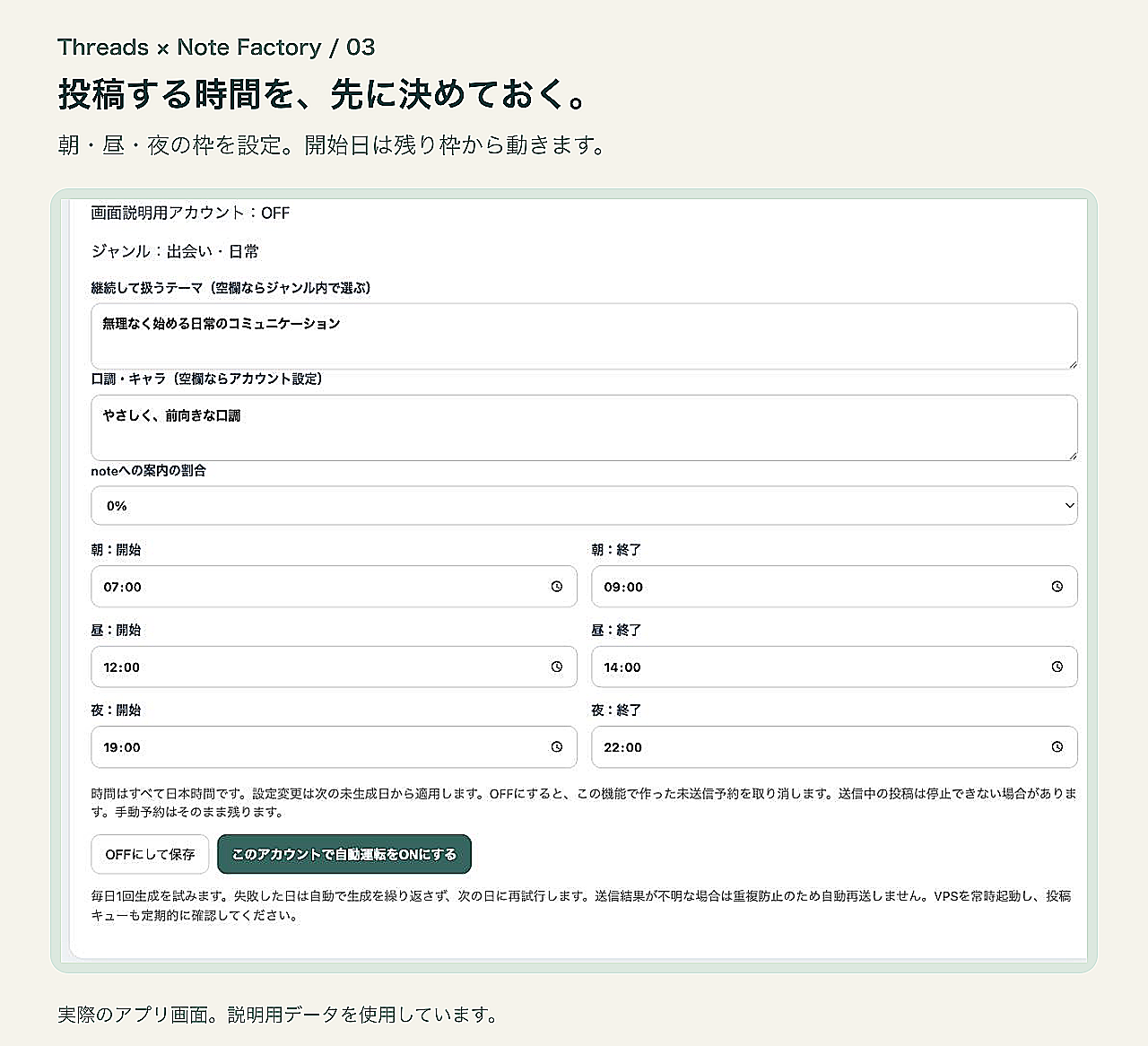Click the 14:00 noon end time value

pyautogui.click(x=622, y=667)
